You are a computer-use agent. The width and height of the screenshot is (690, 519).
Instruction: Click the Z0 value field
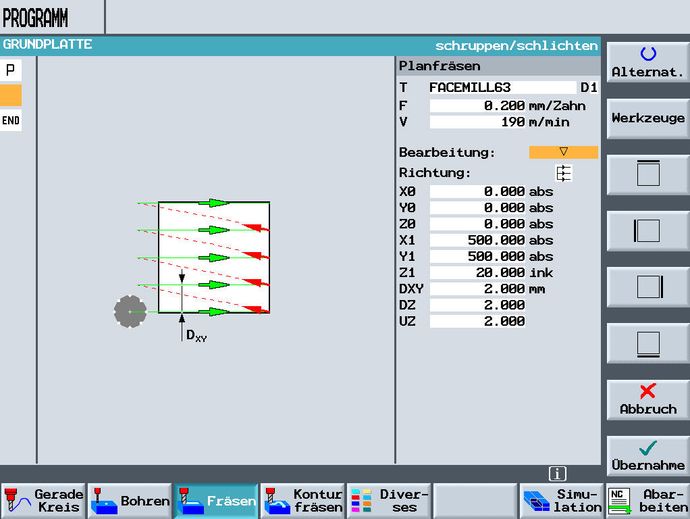tap(477, 224)
